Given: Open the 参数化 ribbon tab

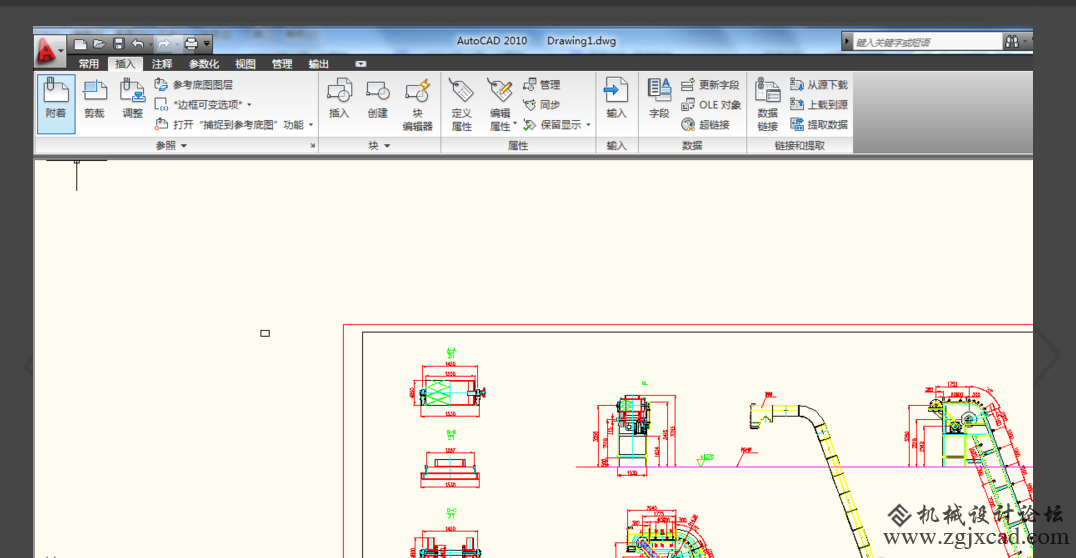Looking at the screenshot, I should [204, 64].
